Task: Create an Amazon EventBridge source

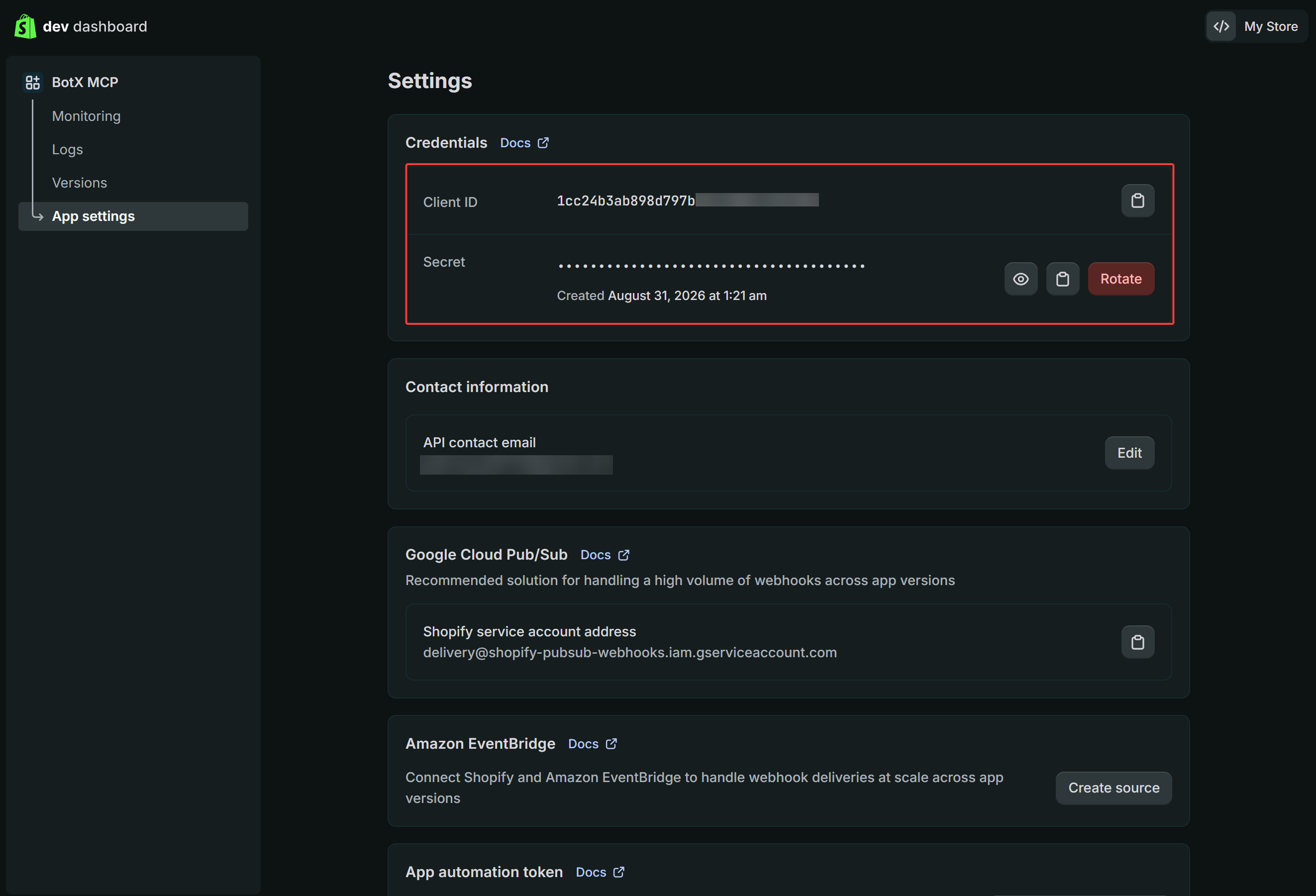Action: 1114,788
